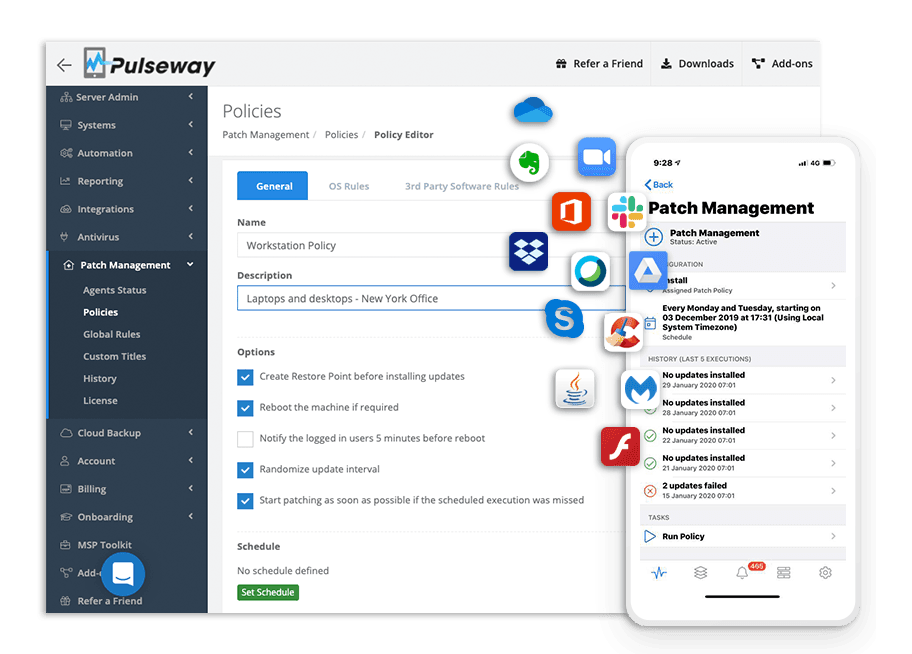Click the Skype icon
Image resolution: width=912 pixels, height=654 pixels.
(564, 319)
